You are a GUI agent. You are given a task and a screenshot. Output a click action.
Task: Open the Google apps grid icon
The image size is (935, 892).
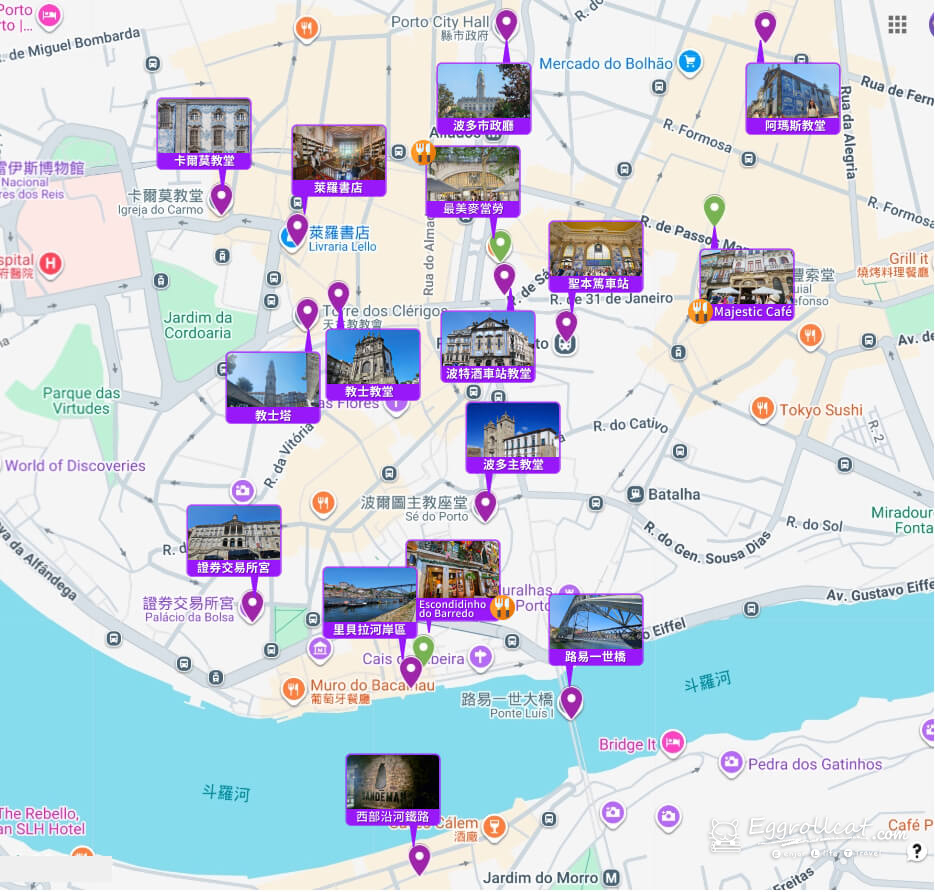898,25
